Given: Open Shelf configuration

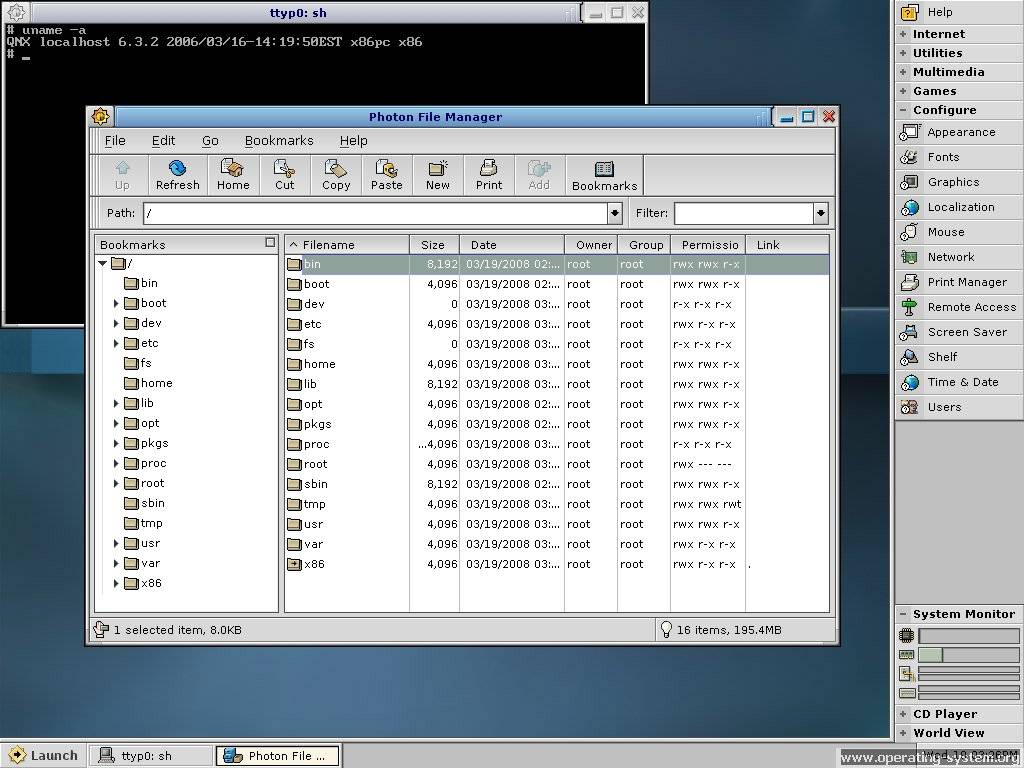Looking at the screenshot, I should 959,357.
